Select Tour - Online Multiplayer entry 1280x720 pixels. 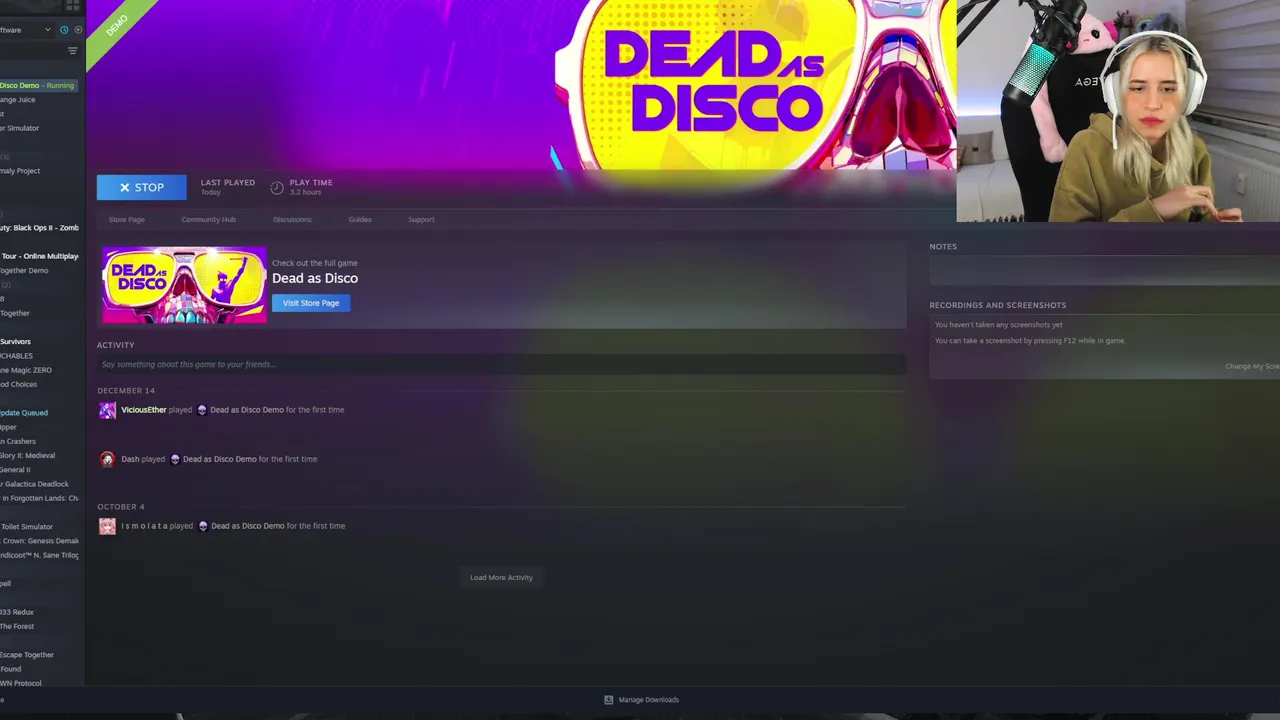tap(40, 256)
